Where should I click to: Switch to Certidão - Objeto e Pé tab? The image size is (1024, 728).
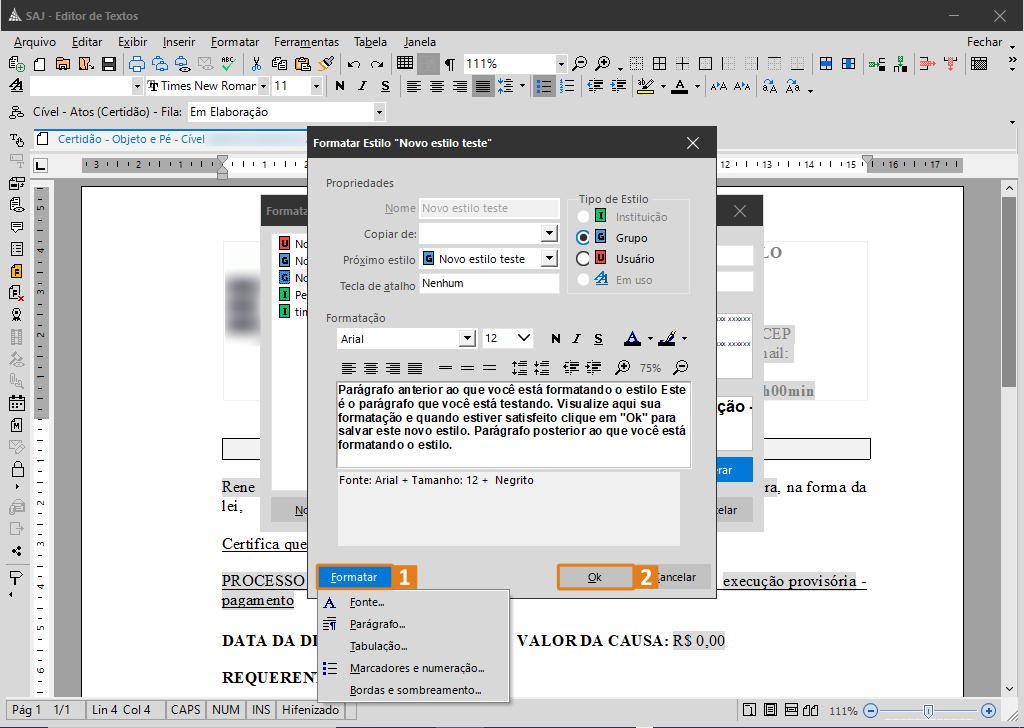[131, 139]
